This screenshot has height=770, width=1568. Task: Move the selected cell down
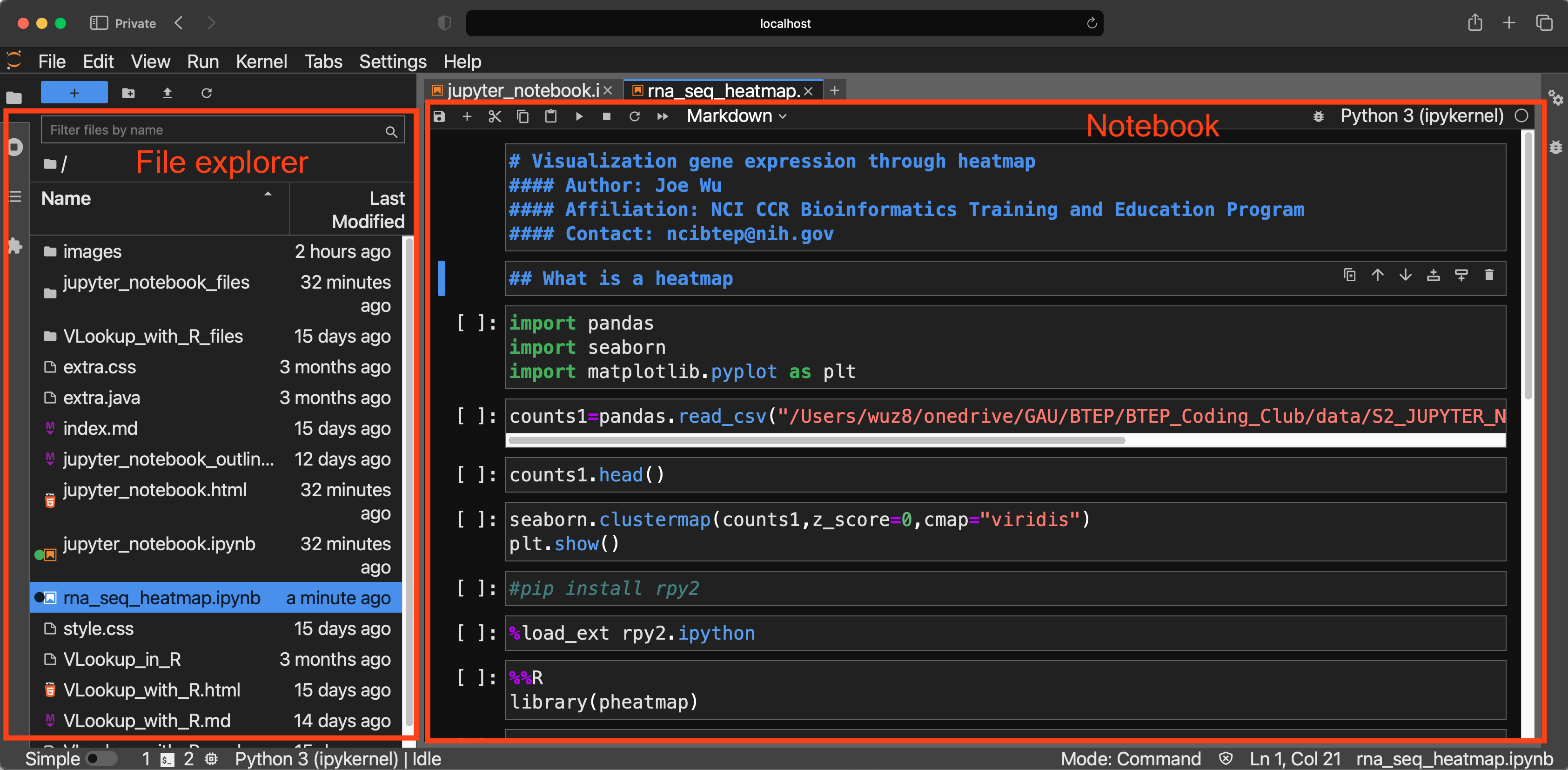1405,275
